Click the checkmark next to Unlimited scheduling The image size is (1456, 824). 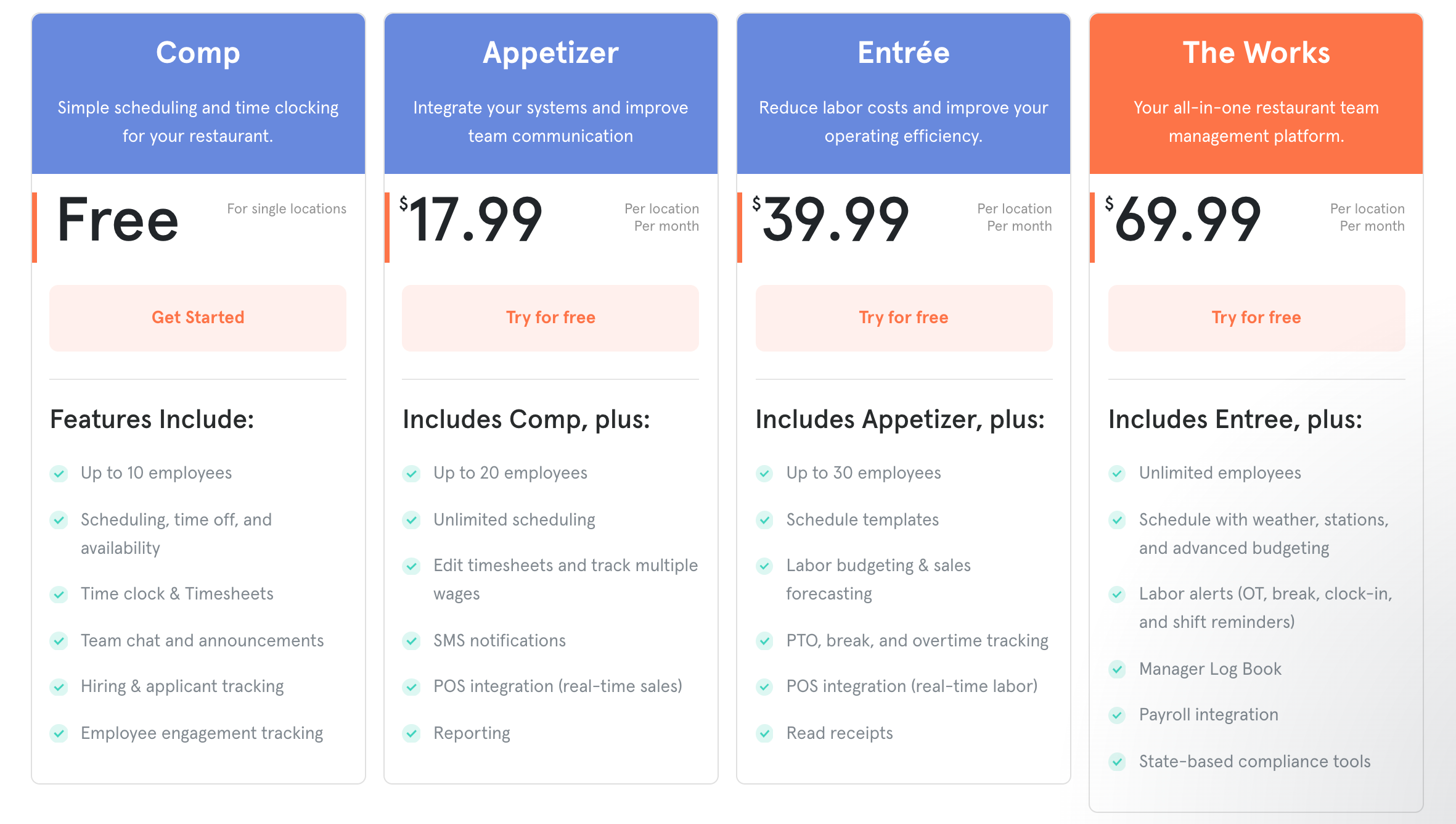pos(411,520)
